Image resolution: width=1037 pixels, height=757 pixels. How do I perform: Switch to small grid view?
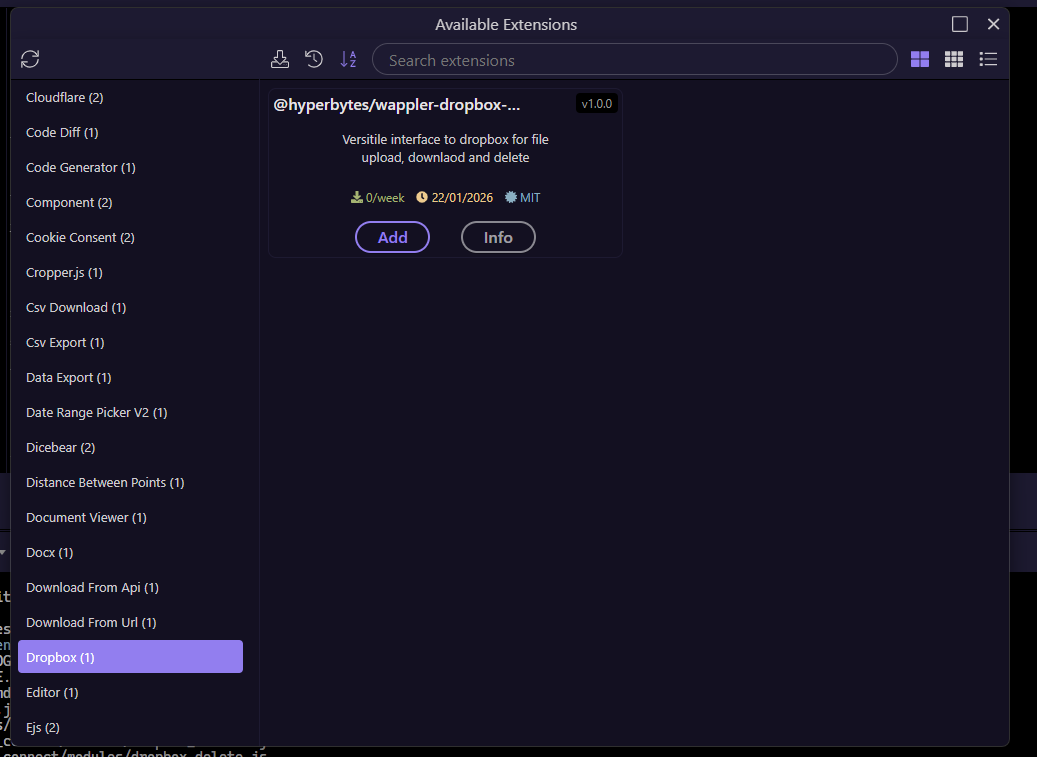pyautogui.click(x=954, y=60)
